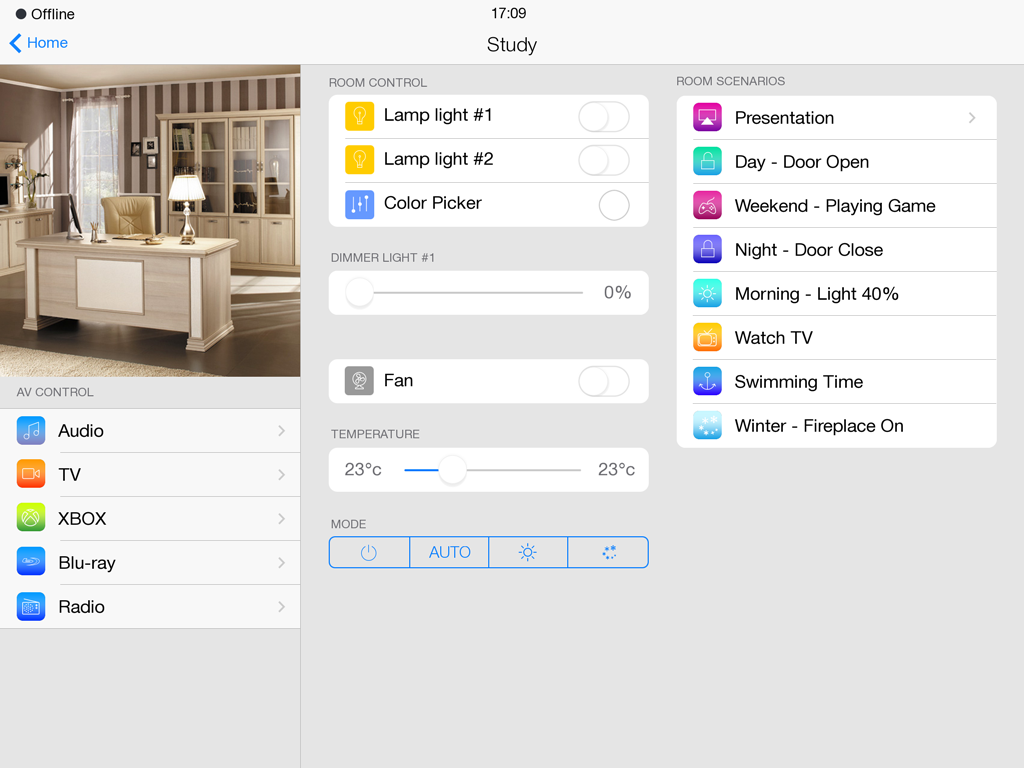Select the power-off mode segment
Screen dimensions: 1024x768
[369, 552]
